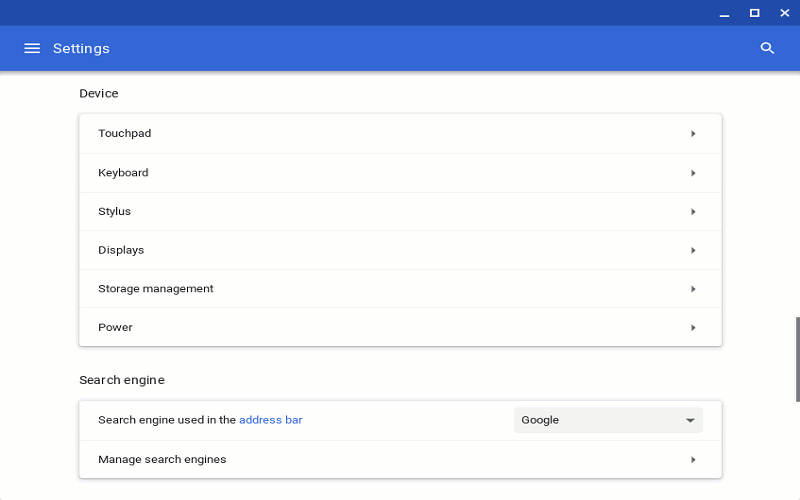Open Keyboard settings row

(x=123, y=173)
